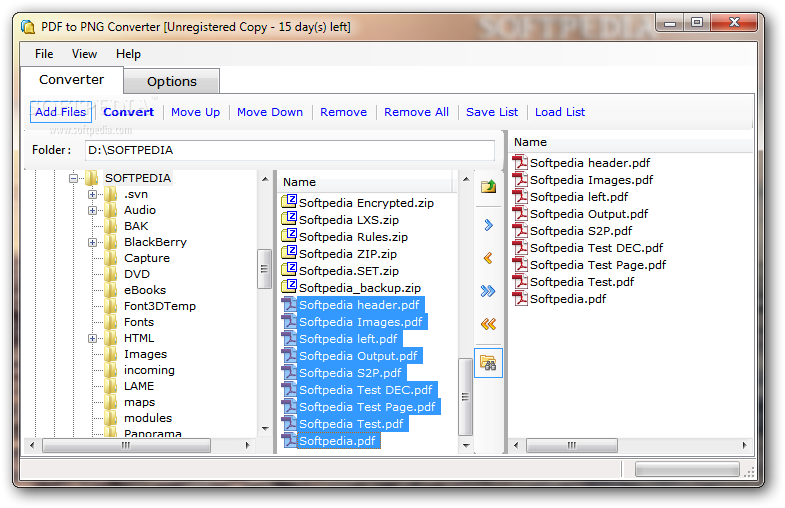785x508 pixels.
Task: Click zip icon of Softpedia Rules.zip
Action: (289, 236)
